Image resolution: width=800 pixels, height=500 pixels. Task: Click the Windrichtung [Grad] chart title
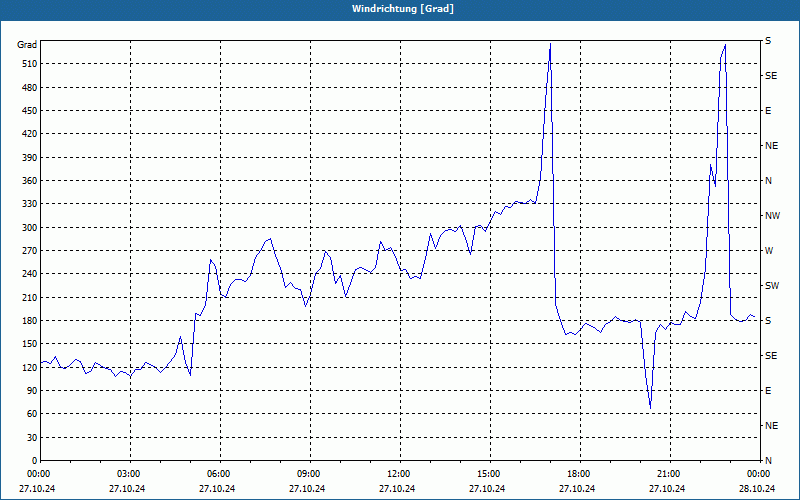pyautogui.click(x=403, y=9)
